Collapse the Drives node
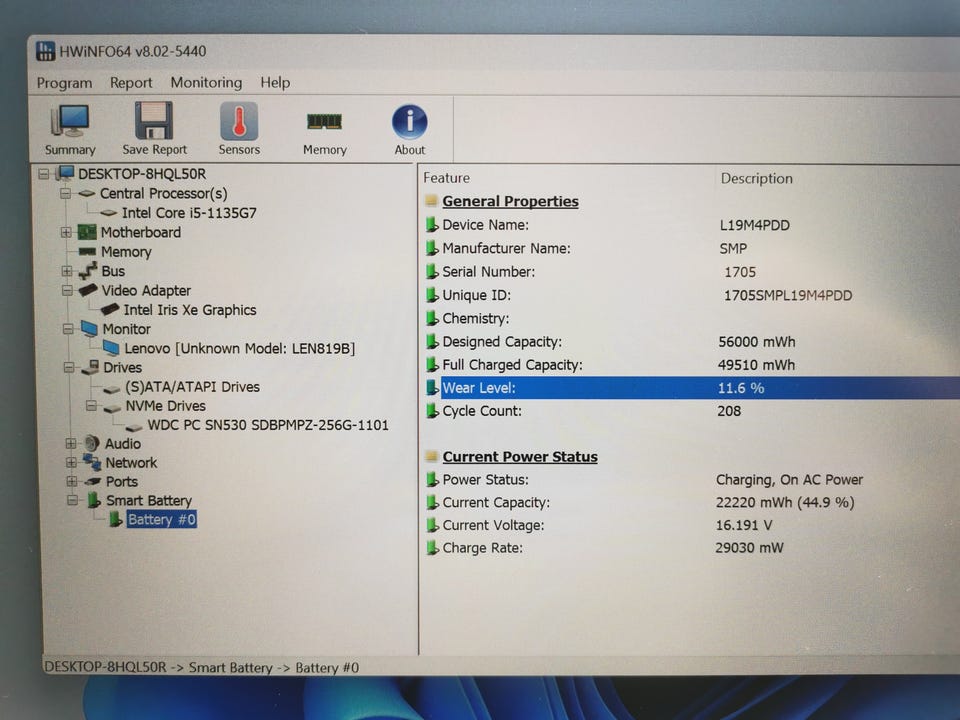 tap(69, 367)
